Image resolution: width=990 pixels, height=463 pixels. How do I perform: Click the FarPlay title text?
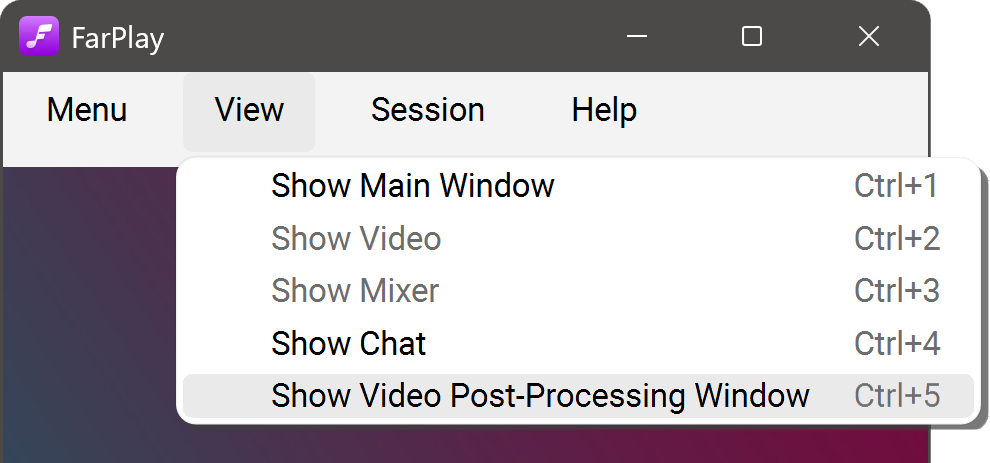118,39
